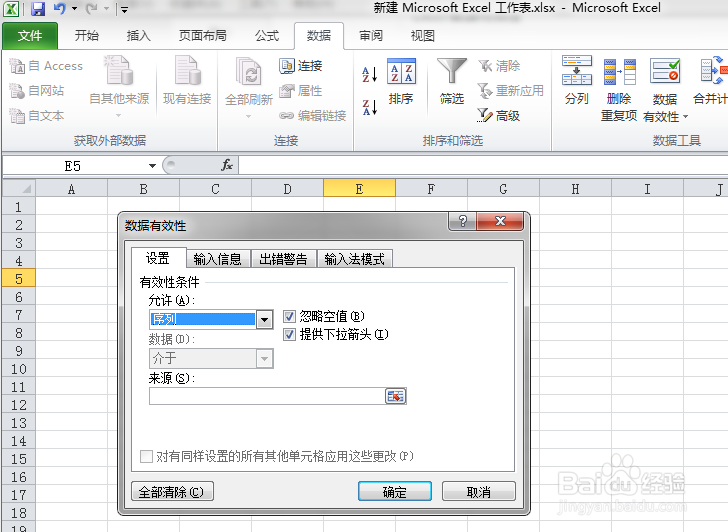Click 现有连接 existing connections icon

[187, 81]
